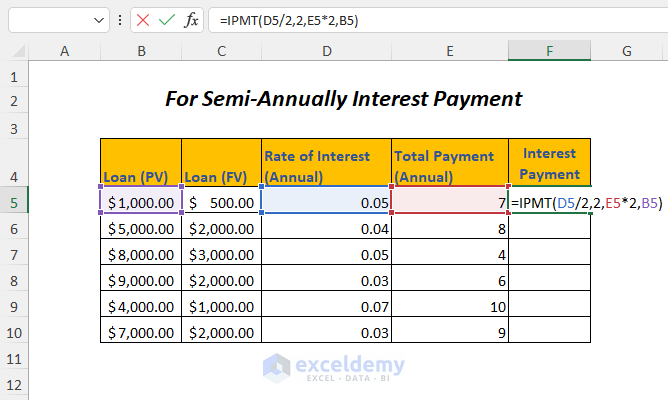
Task: Open Insert Function using the fx icon
Action: (191, 20)
